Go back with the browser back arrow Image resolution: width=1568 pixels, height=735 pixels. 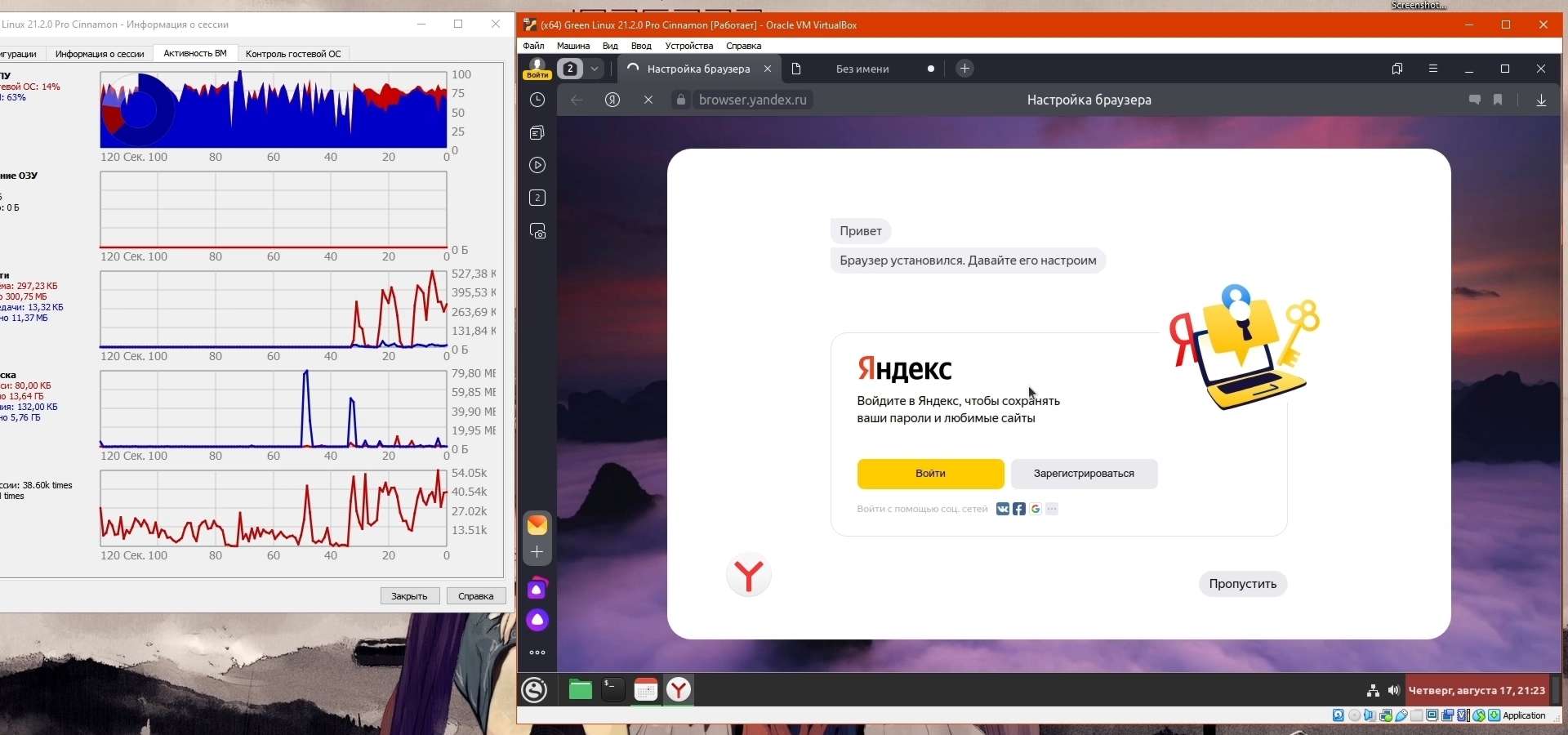coord(577,100)
